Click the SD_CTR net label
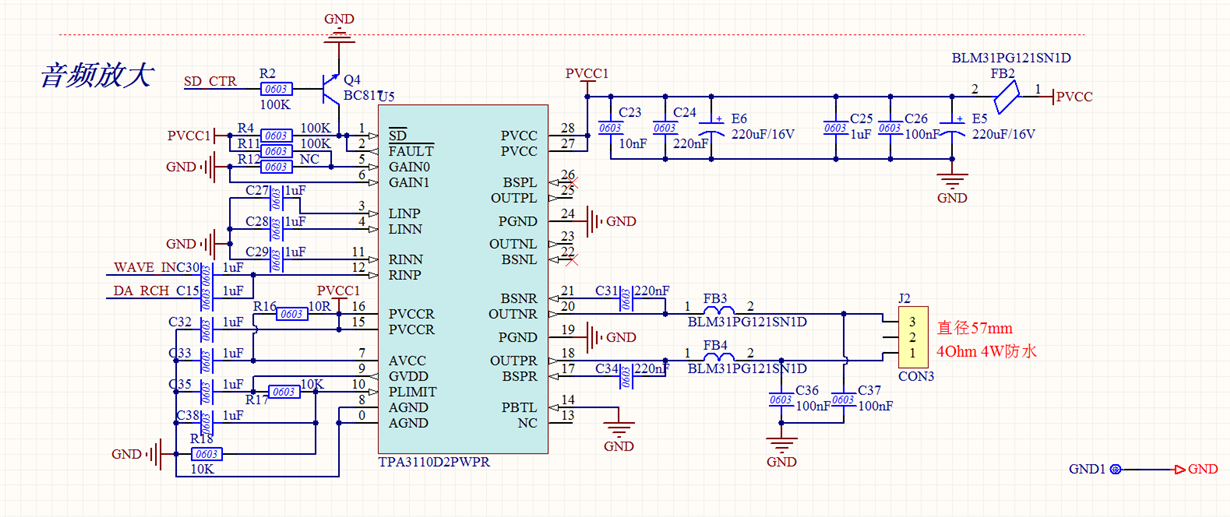 click(211, 82)
